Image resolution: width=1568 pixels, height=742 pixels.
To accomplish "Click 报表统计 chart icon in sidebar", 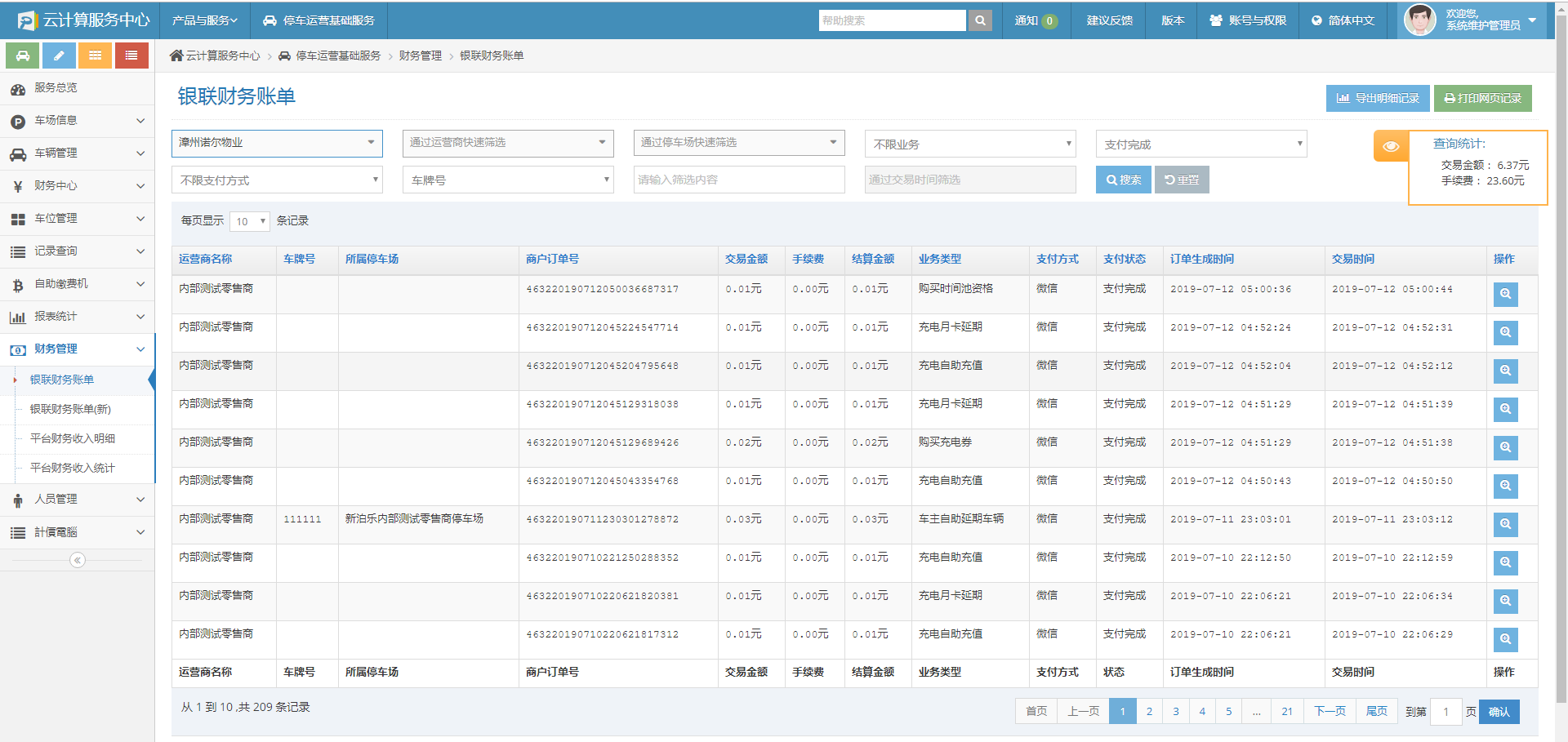I will [17, 317].
